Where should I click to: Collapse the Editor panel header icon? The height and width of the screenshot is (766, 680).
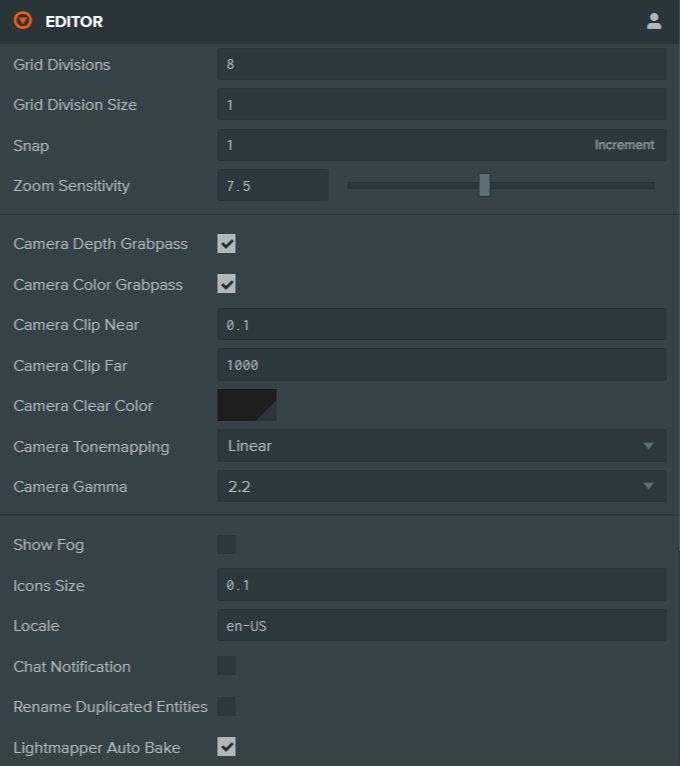click(x=23, y=21)
